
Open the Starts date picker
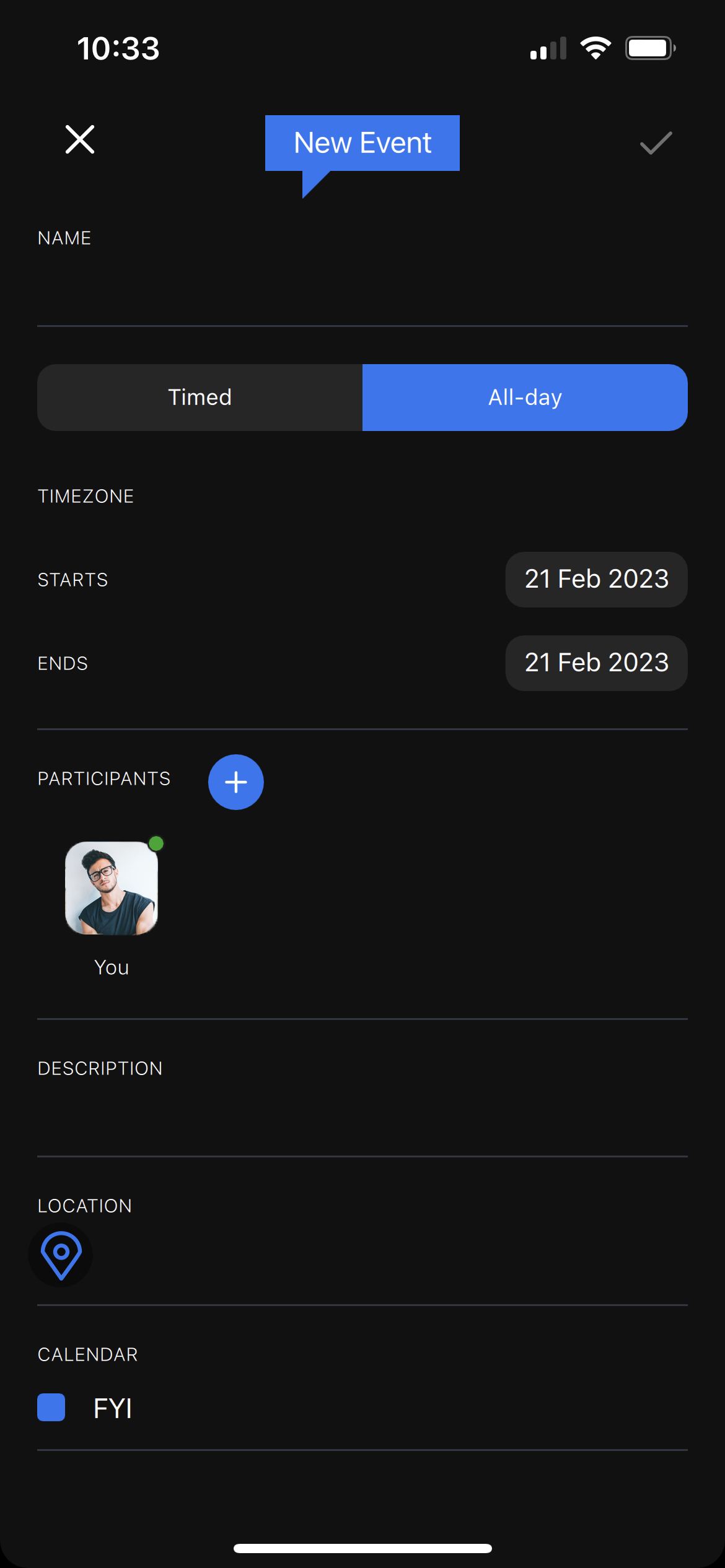coord(597,580)
